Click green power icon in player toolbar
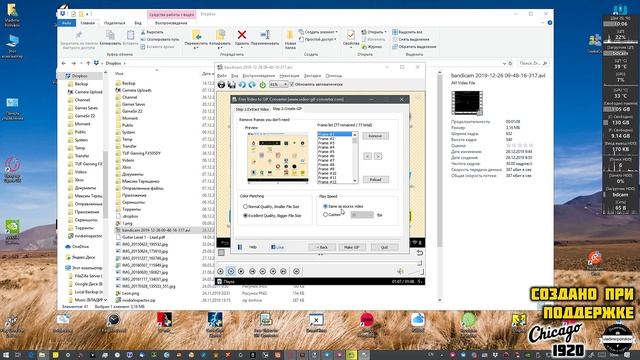The width and height of the screenshot is (640, 360). pyautogui.click(x=262, y=84)
